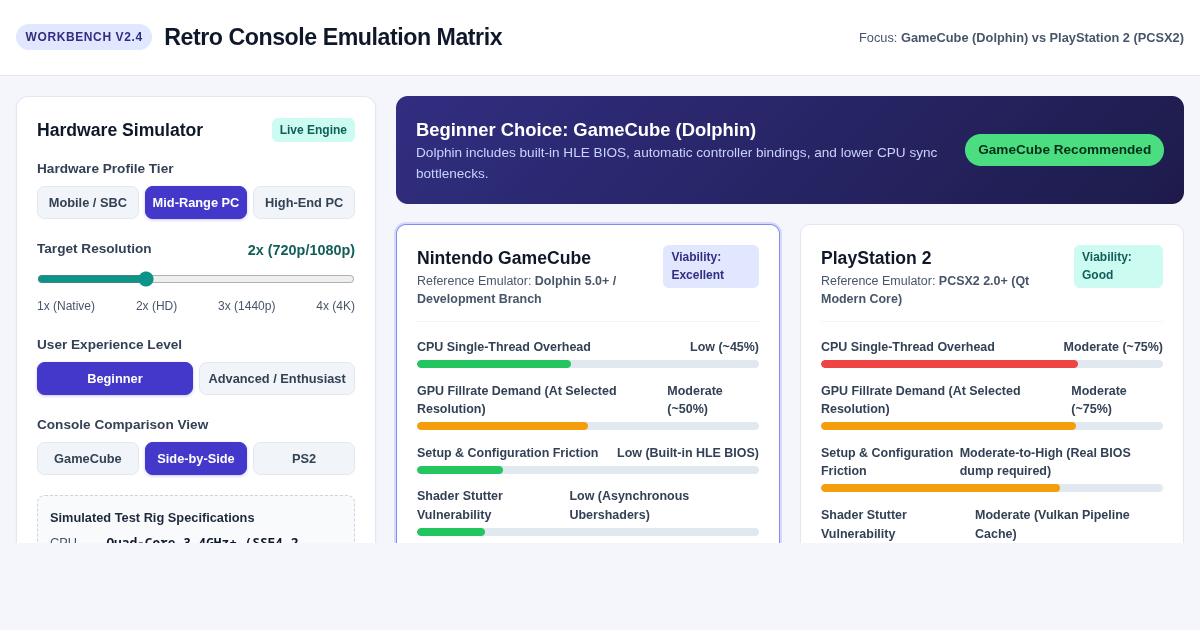
Task: Click the GameCube Shader Stutter Vulnerability bar
Action: coord(588,532)
